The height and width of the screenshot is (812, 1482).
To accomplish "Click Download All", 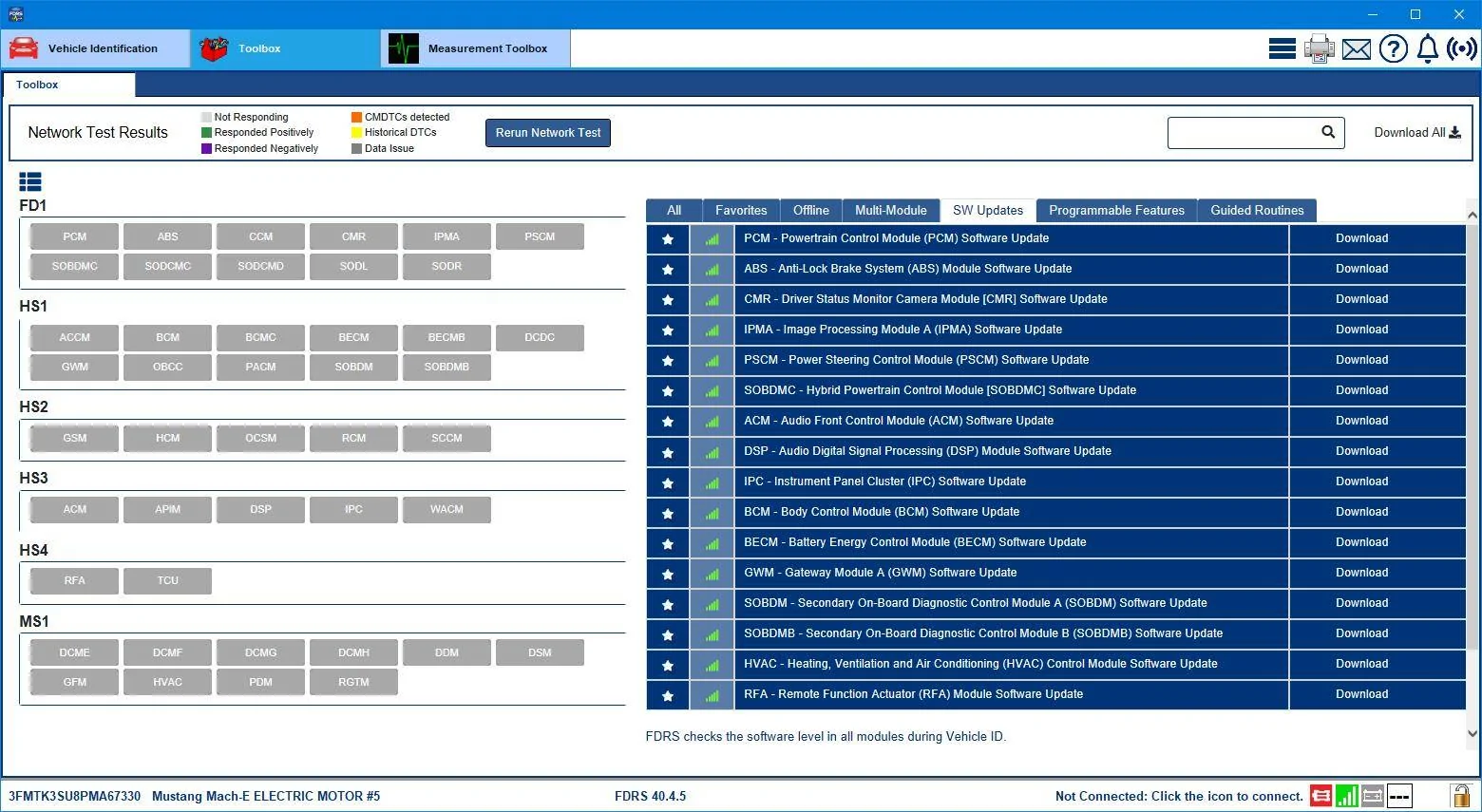I will (1417, 133).
